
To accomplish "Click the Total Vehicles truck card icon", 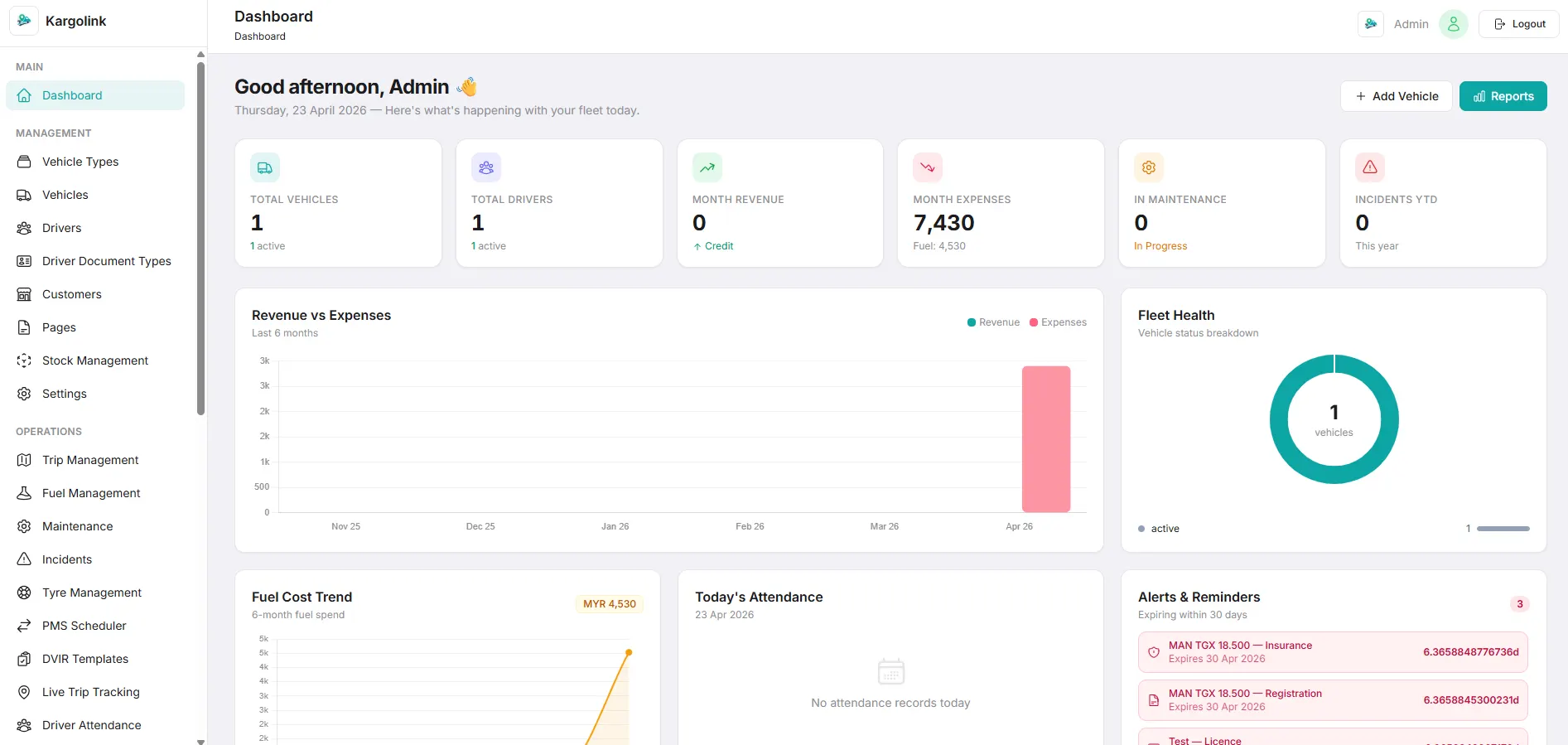I will coord(265,167).
